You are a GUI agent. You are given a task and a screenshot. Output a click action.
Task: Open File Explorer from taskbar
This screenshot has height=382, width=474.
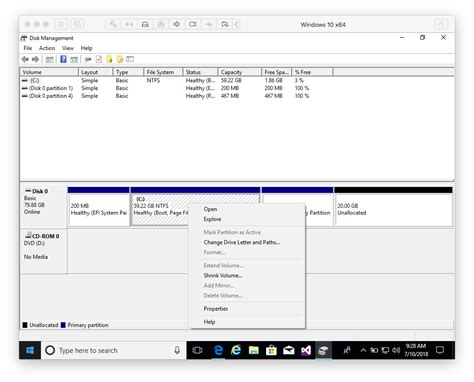point(254,350)
